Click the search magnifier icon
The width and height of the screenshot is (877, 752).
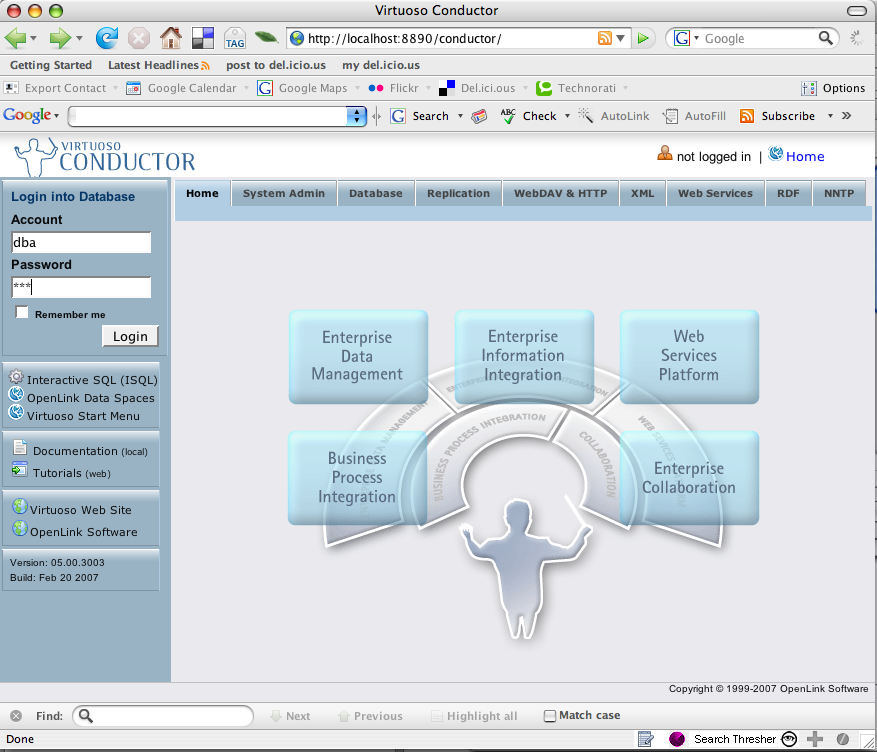tap(826, 38)
